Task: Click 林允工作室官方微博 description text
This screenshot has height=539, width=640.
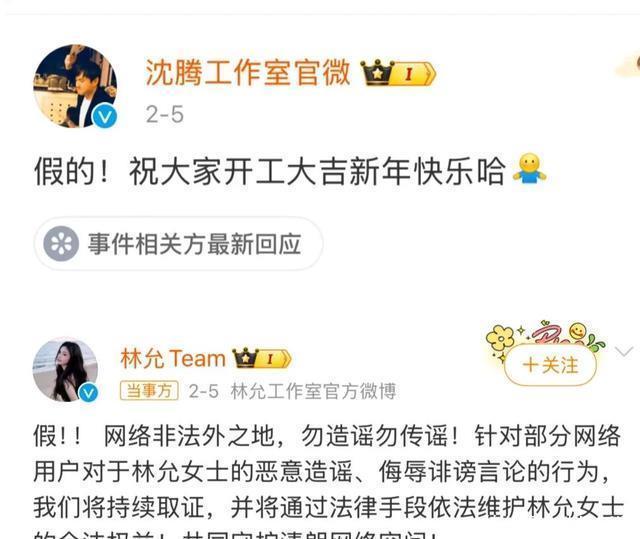Action: click(313, 391)
